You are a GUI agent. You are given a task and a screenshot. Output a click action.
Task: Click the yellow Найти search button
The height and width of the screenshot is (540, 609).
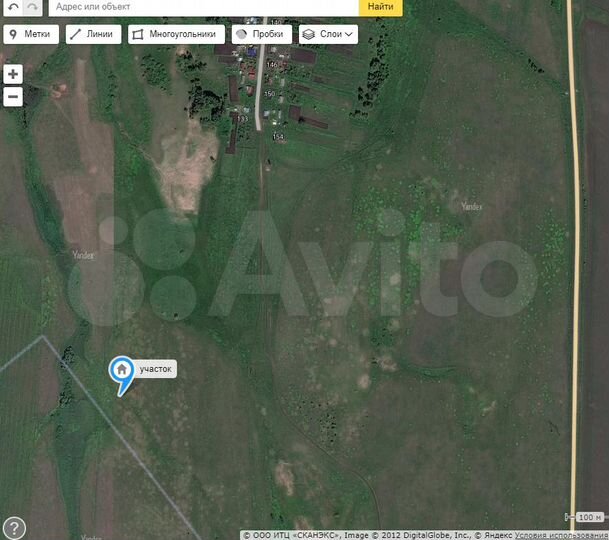381,7
